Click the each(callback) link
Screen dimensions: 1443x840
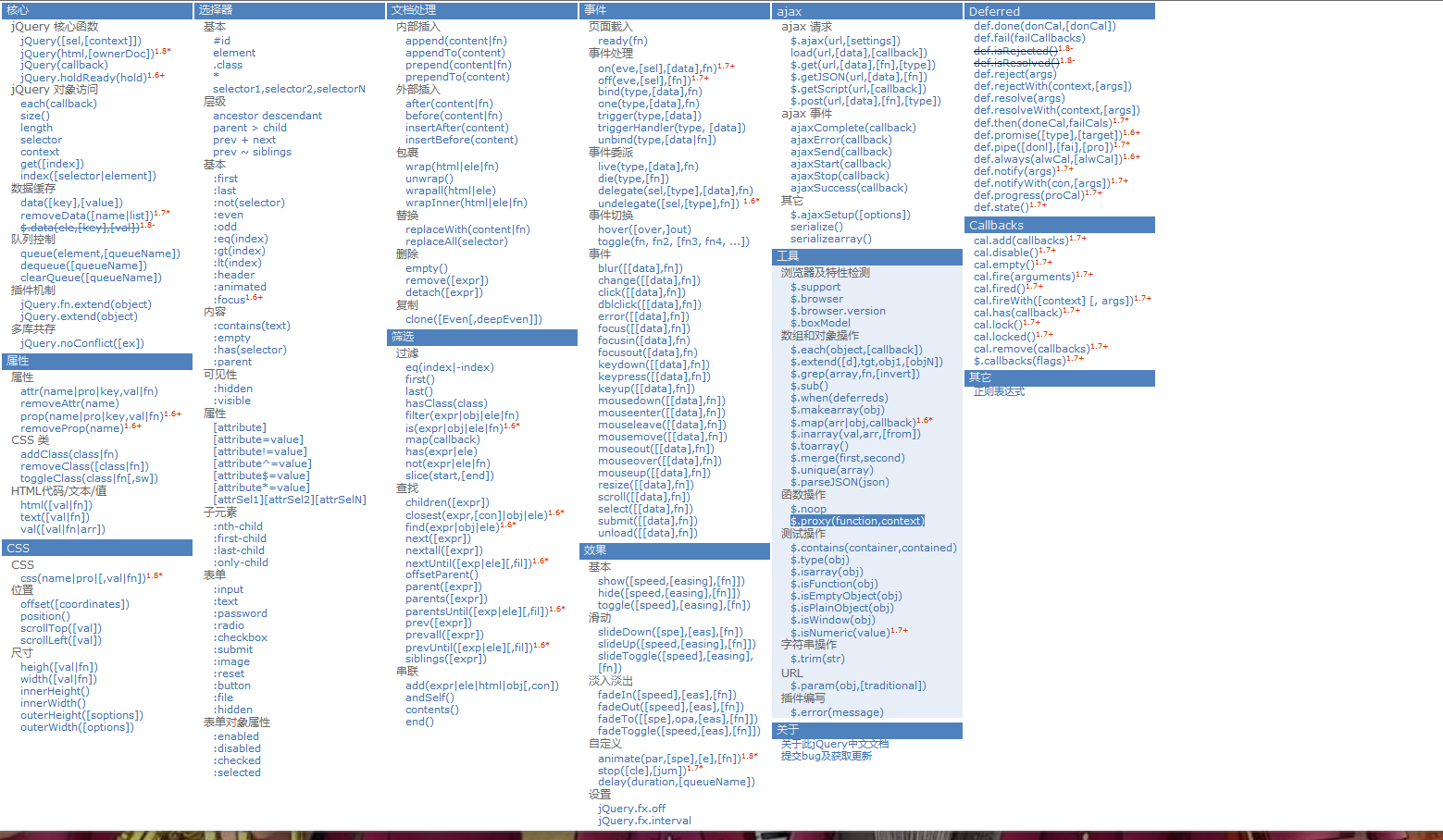point(58,104)
